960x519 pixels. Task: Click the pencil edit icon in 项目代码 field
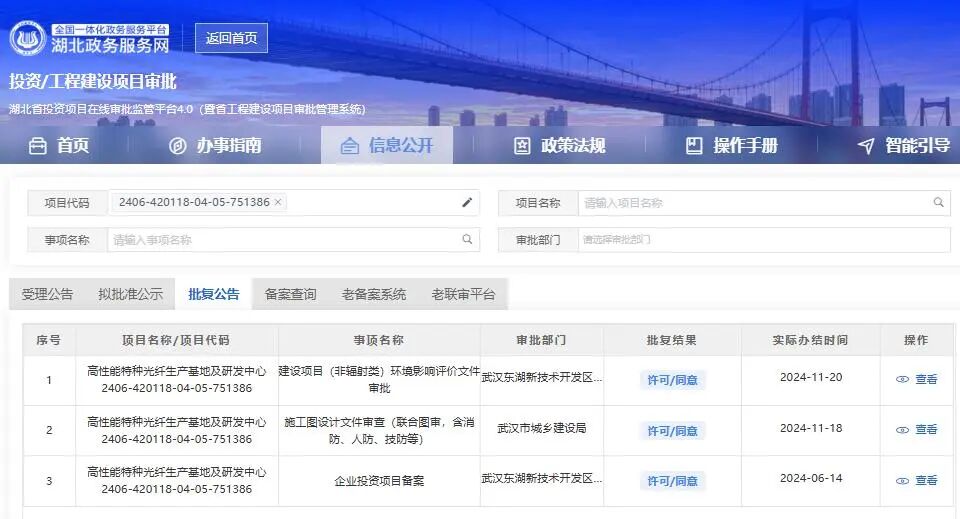pos(467,203)
